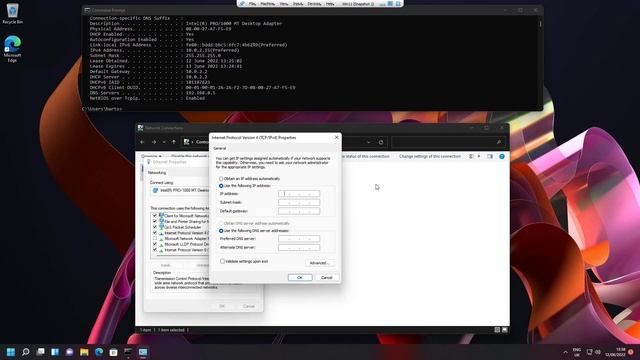Select 'Obtain an IP address automatically' radio button
This screenshot has height=360, width=640.
[221, 179]
